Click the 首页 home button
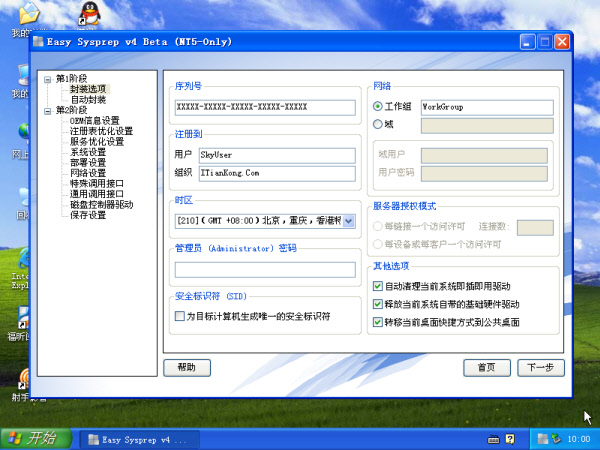600x450 pixels. click(487, 367)
